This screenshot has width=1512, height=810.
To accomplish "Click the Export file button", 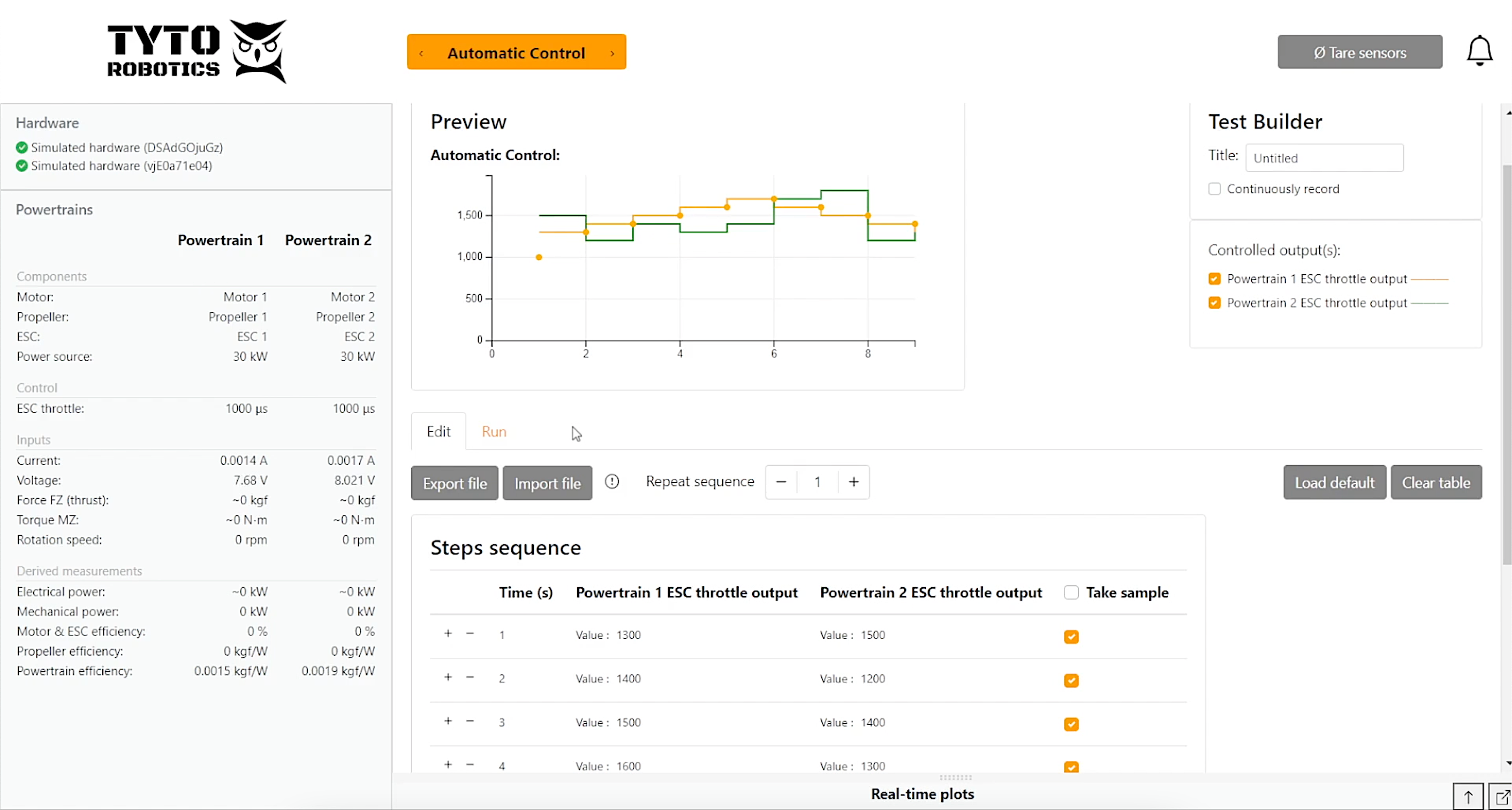I will [453, 482].
